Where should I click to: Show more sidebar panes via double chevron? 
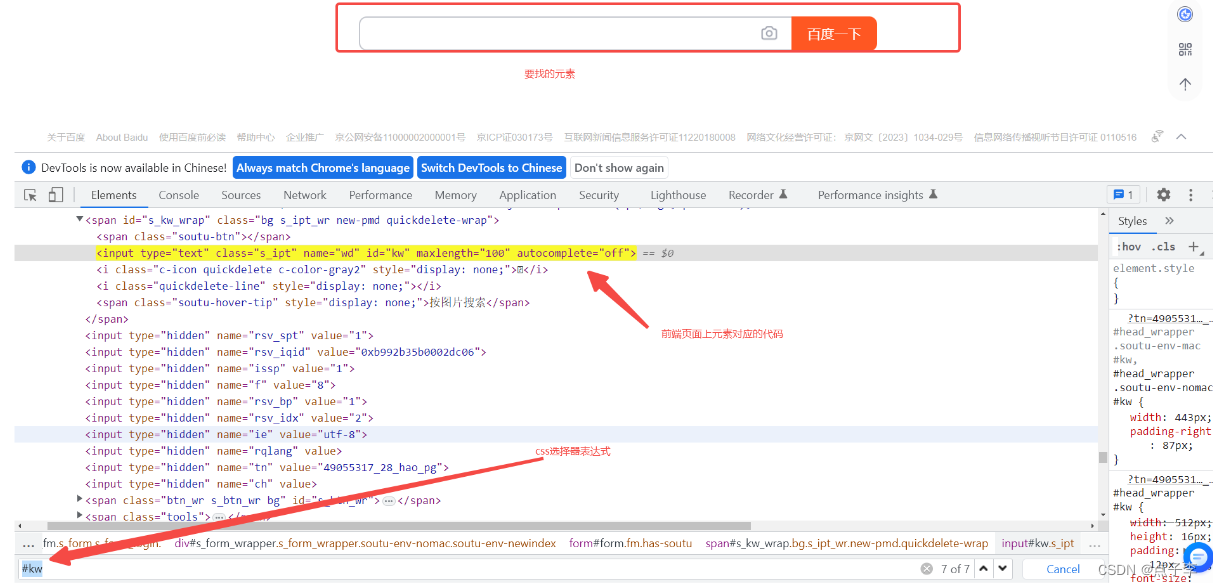(1170, 221)
